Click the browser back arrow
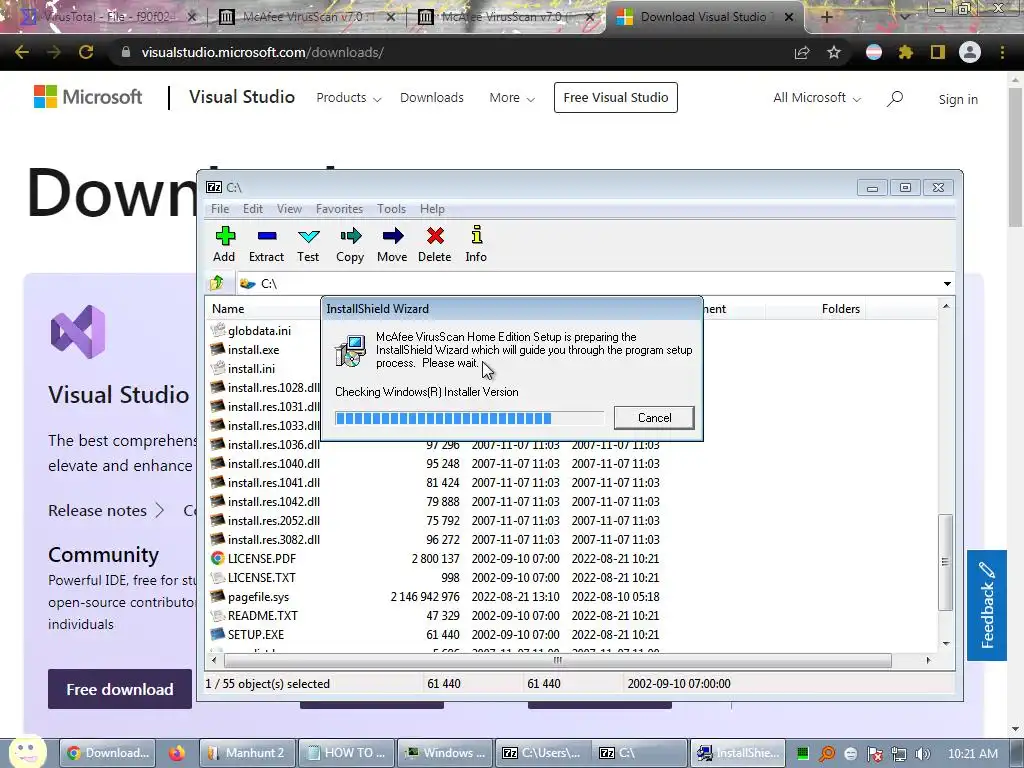Image resolution: width=1024 pixels, height=768 pixels. pos(22,52)
